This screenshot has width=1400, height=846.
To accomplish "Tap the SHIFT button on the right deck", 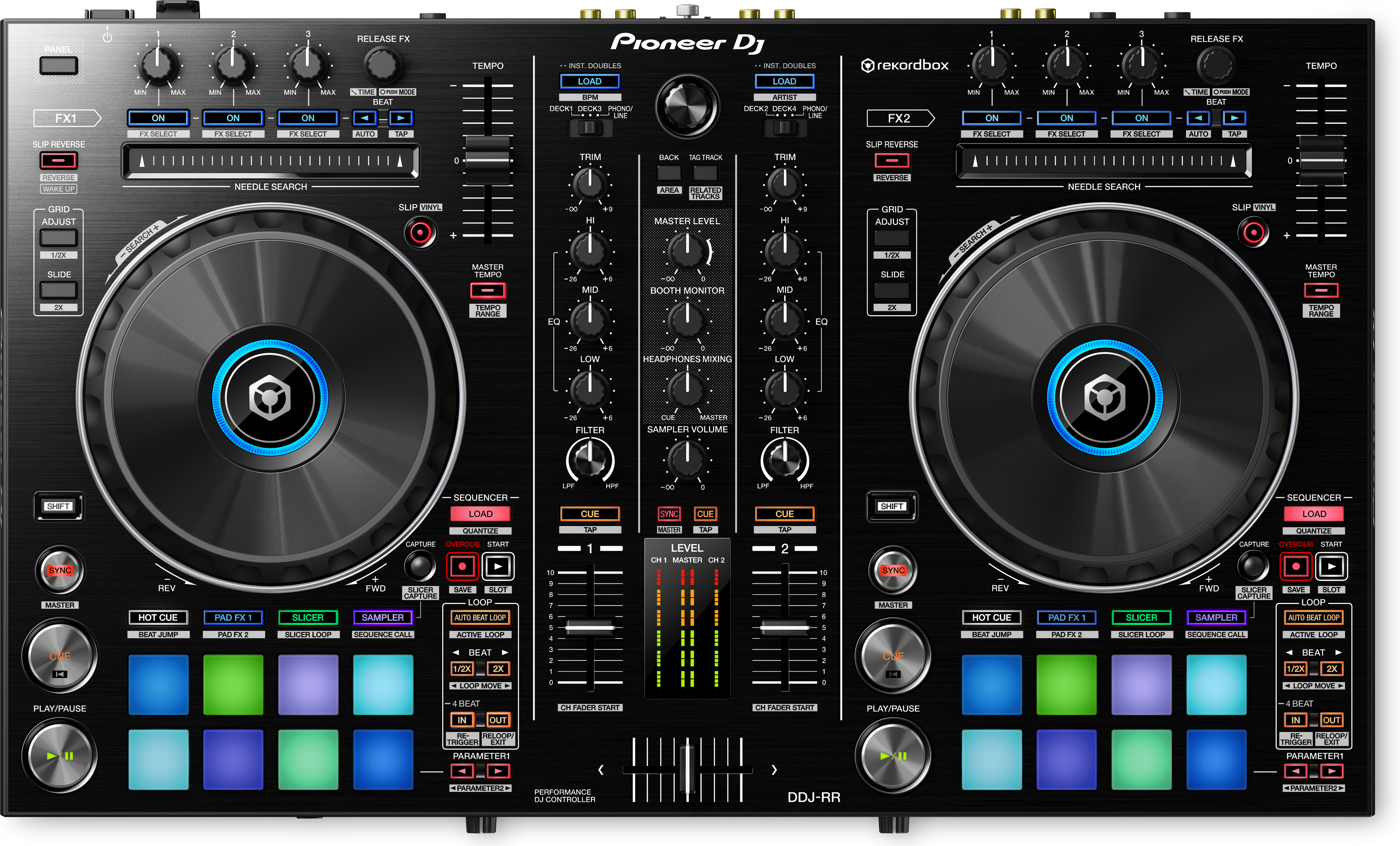I will coord(892,507).
